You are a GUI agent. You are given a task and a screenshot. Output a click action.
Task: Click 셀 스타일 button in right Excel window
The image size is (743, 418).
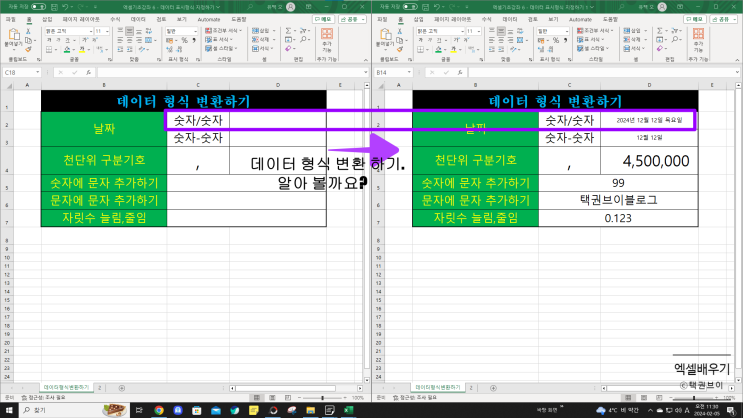(x=593, y=48)
